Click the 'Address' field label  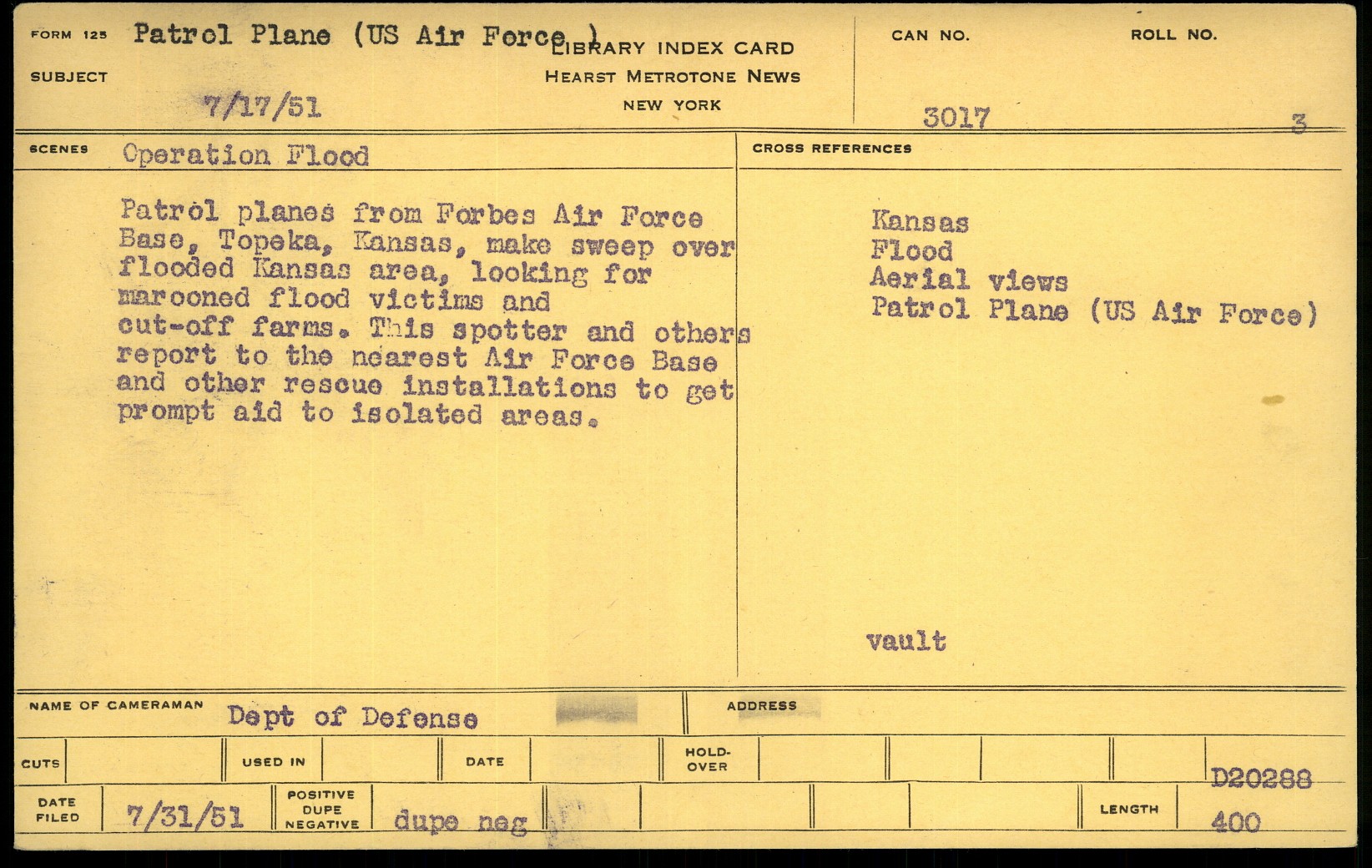pos(761,706)
